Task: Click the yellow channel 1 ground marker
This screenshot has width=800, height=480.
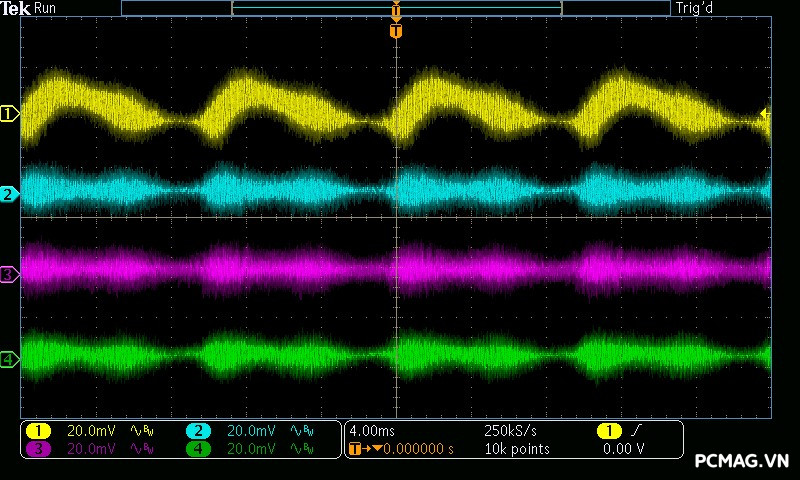Action: 10,115
